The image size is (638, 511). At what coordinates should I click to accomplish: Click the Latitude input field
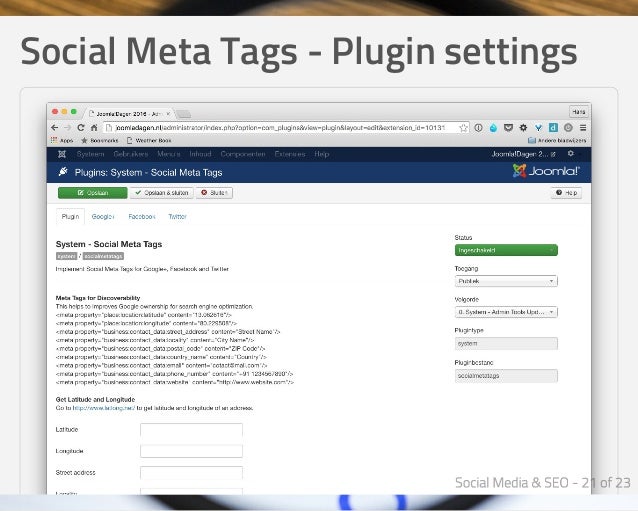click(191, 430)
